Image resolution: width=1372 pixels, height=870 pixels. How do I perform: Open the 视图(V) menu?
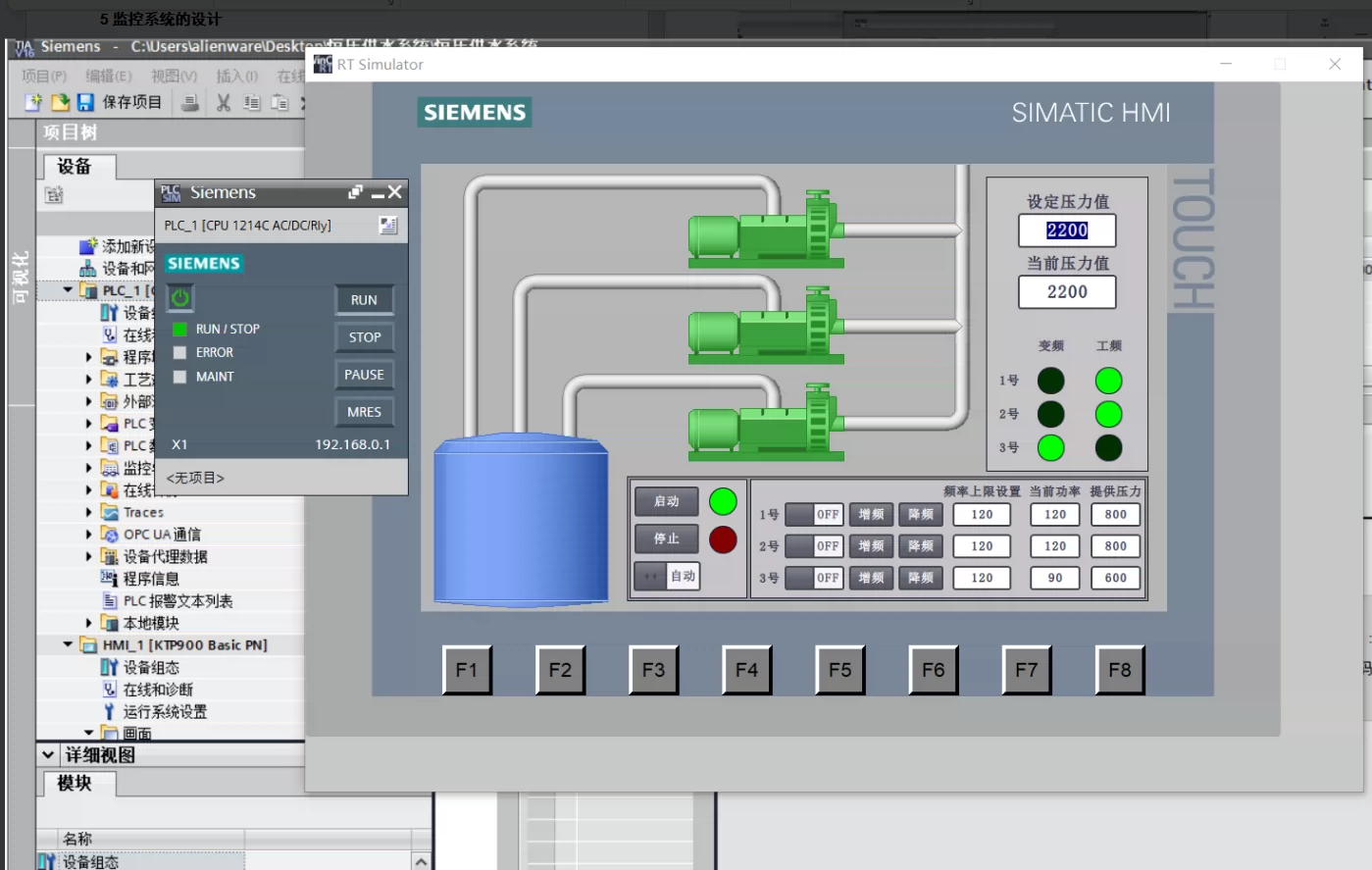(174, 76)
